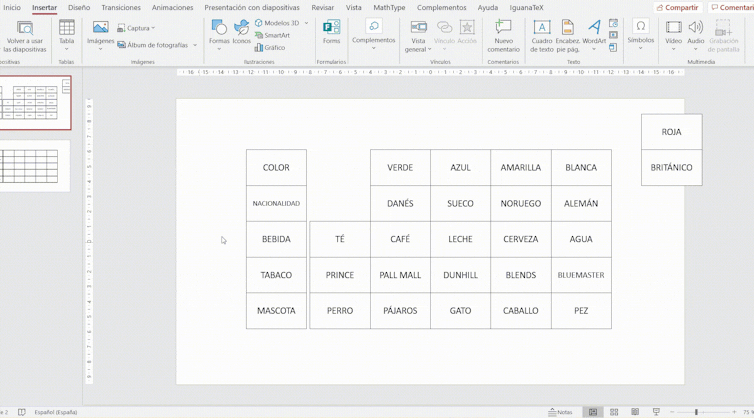Switch to slide sorter view
Screen dimensions: 754x418
pos(614,412)
